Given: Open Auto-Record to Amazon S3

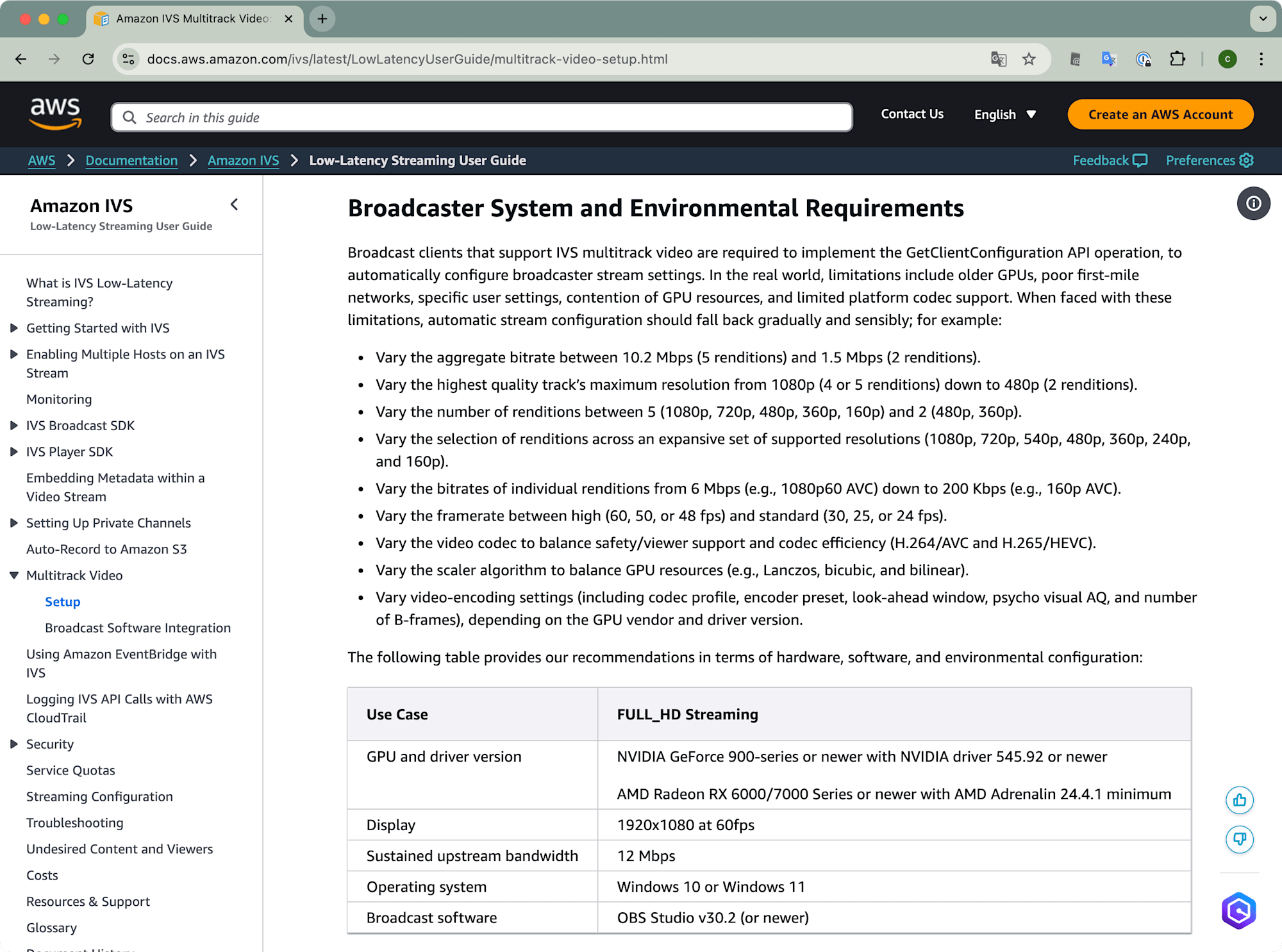Looking at the screenshot, I should [106, 549].
